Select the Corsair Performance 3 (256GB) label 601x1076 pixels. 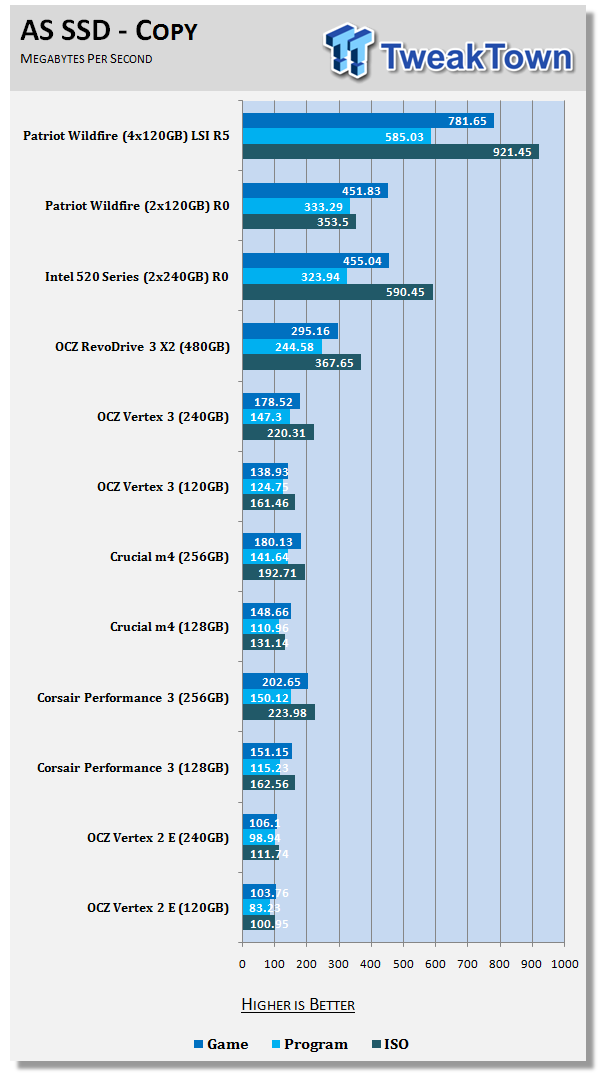[133, 697]
